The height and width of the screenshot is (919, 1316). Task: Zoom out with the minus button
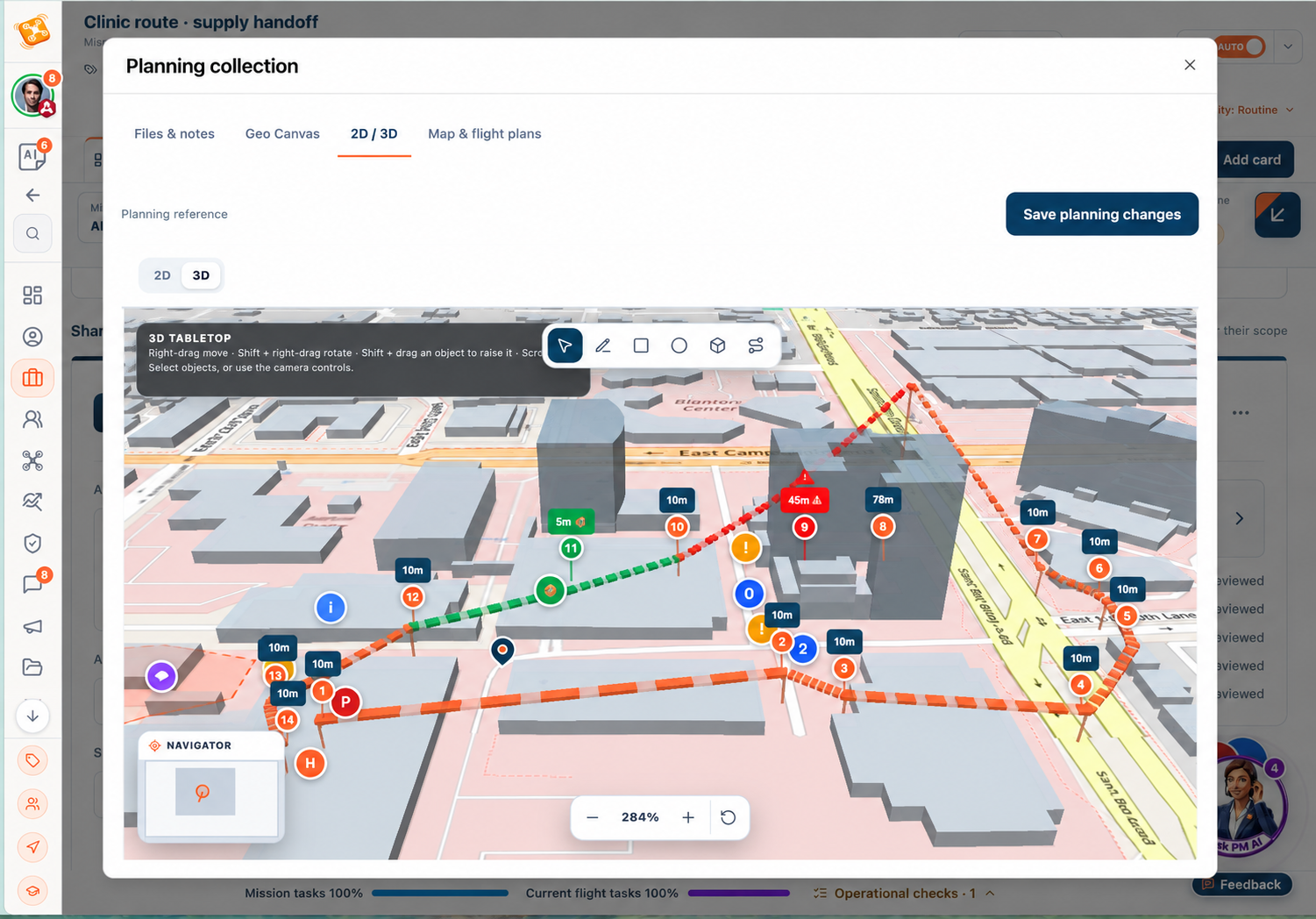tap(593, 817)
